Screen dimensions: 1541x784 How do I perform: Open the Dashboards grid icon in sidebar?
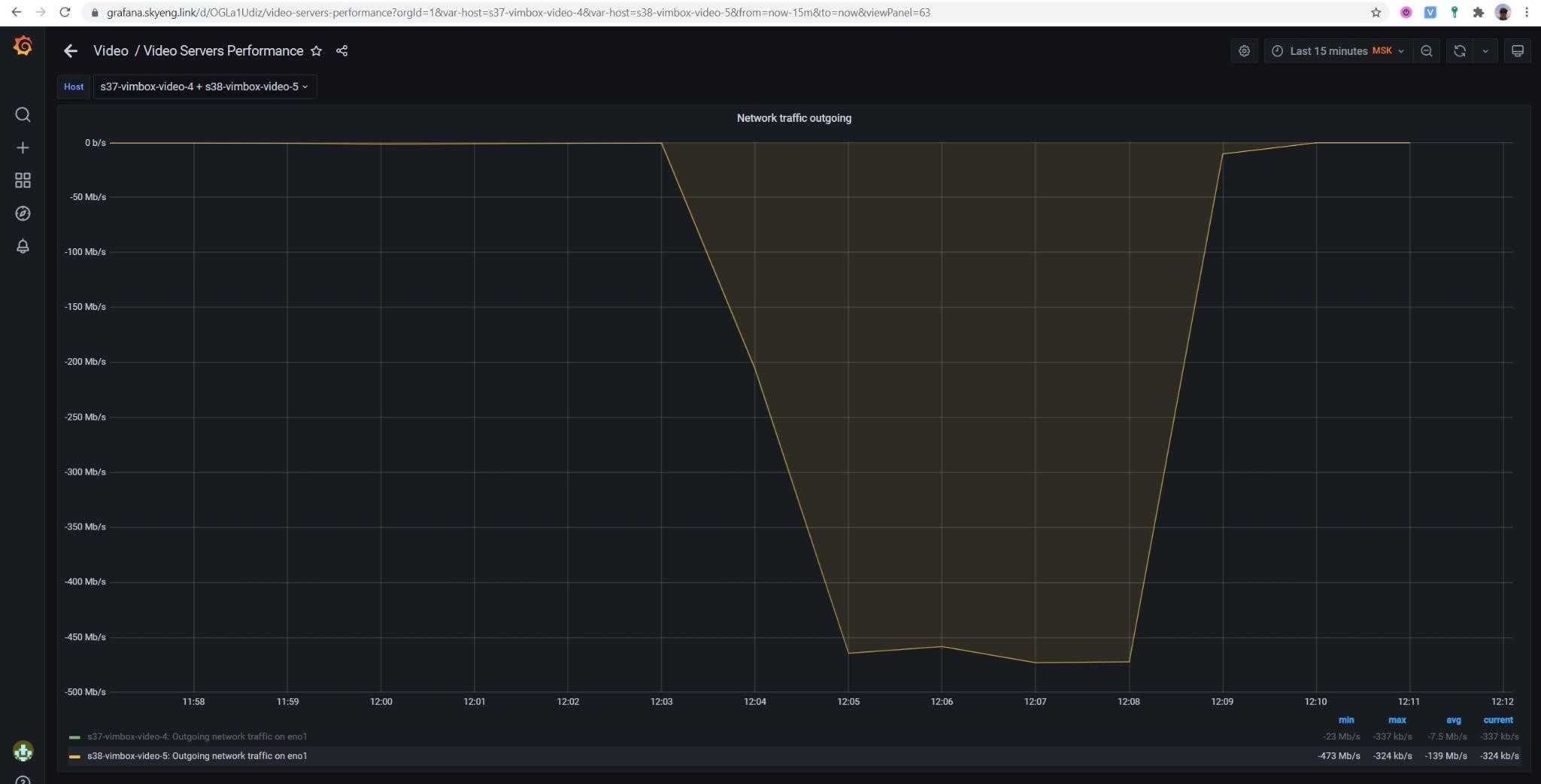pyautogui.click(x=23, y=181)
